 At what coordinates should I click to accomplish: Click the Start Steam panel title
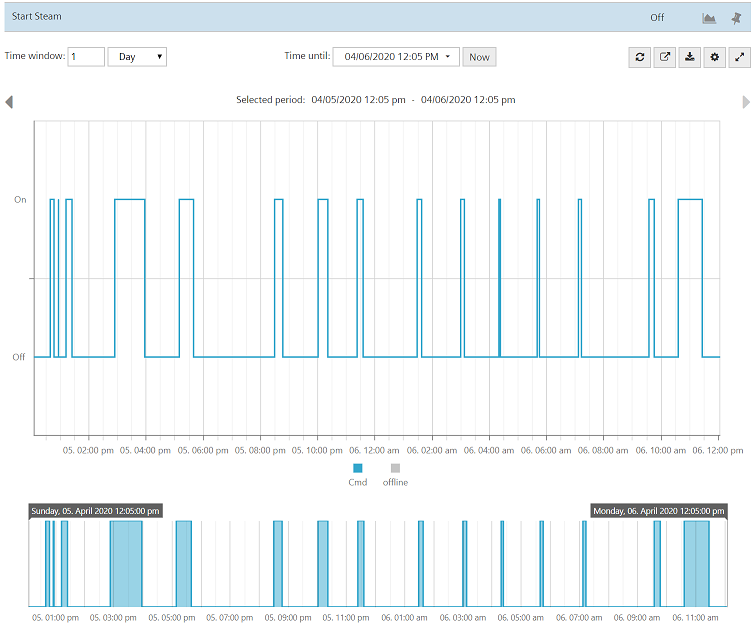(37, 17)
